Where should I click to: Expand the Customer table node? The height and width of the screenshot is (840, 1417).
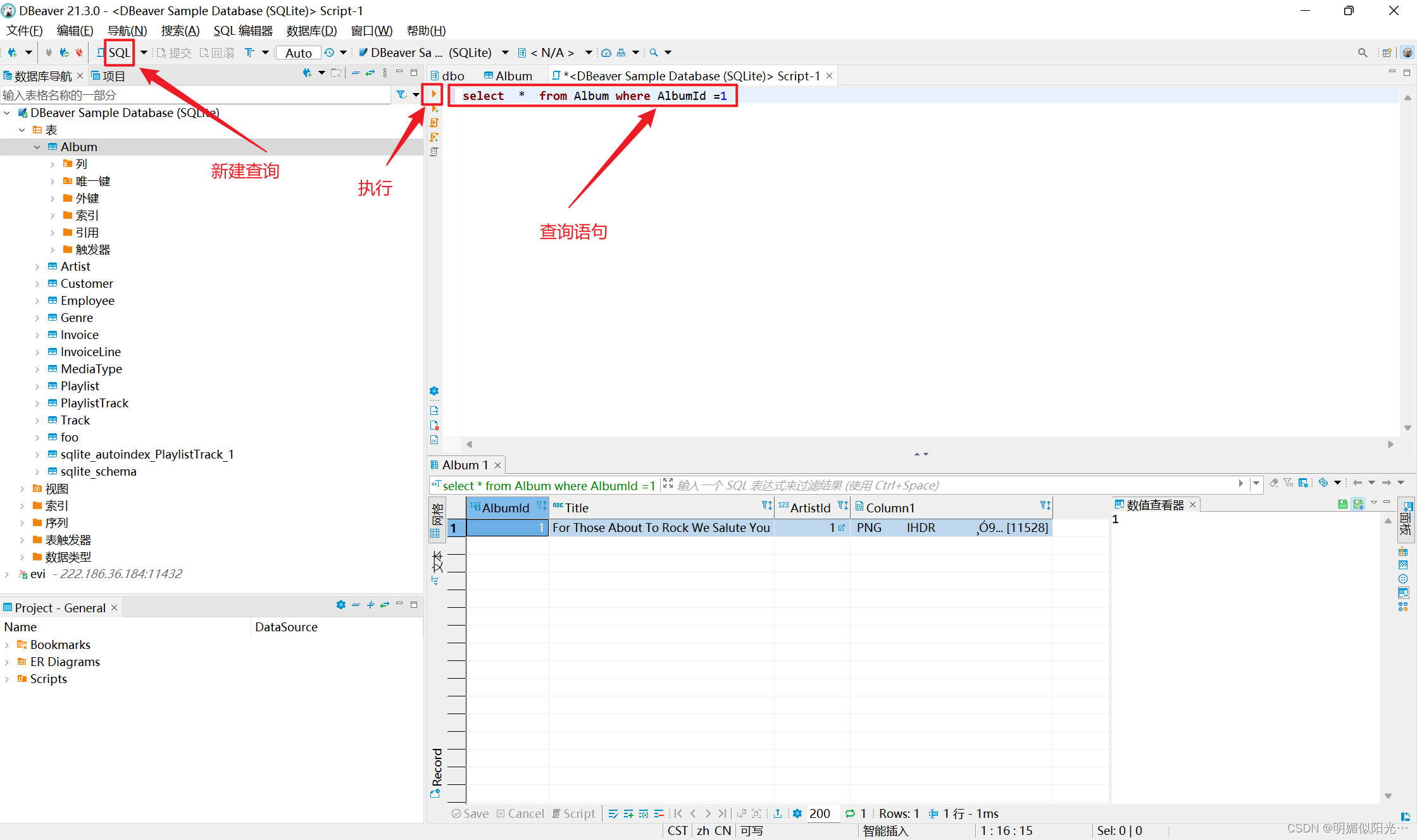pyautogui.click(x=37, y=284)
